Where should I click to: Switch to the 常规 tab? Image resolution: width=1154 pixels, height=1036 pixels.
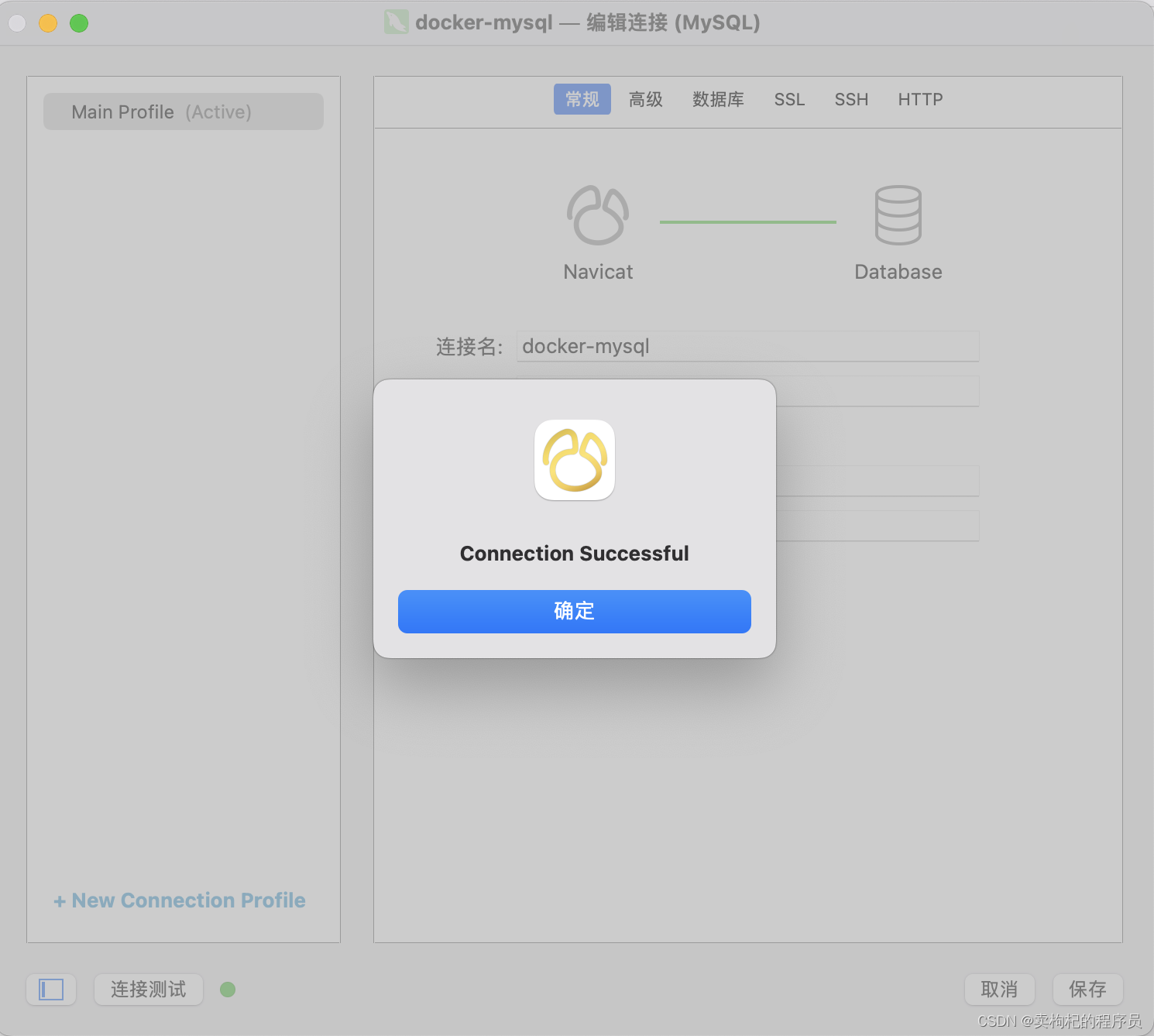582,99
